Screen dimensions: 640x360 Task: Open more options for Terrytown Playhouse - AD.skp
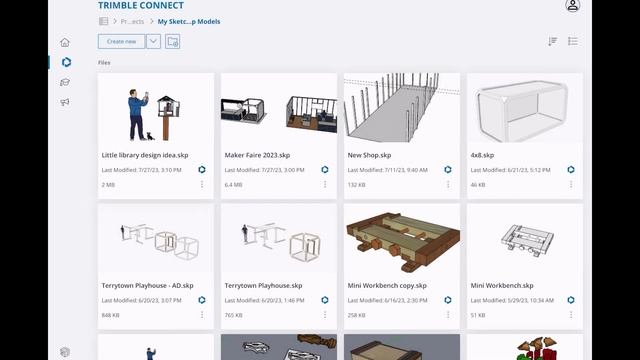[x=202, y=315]
